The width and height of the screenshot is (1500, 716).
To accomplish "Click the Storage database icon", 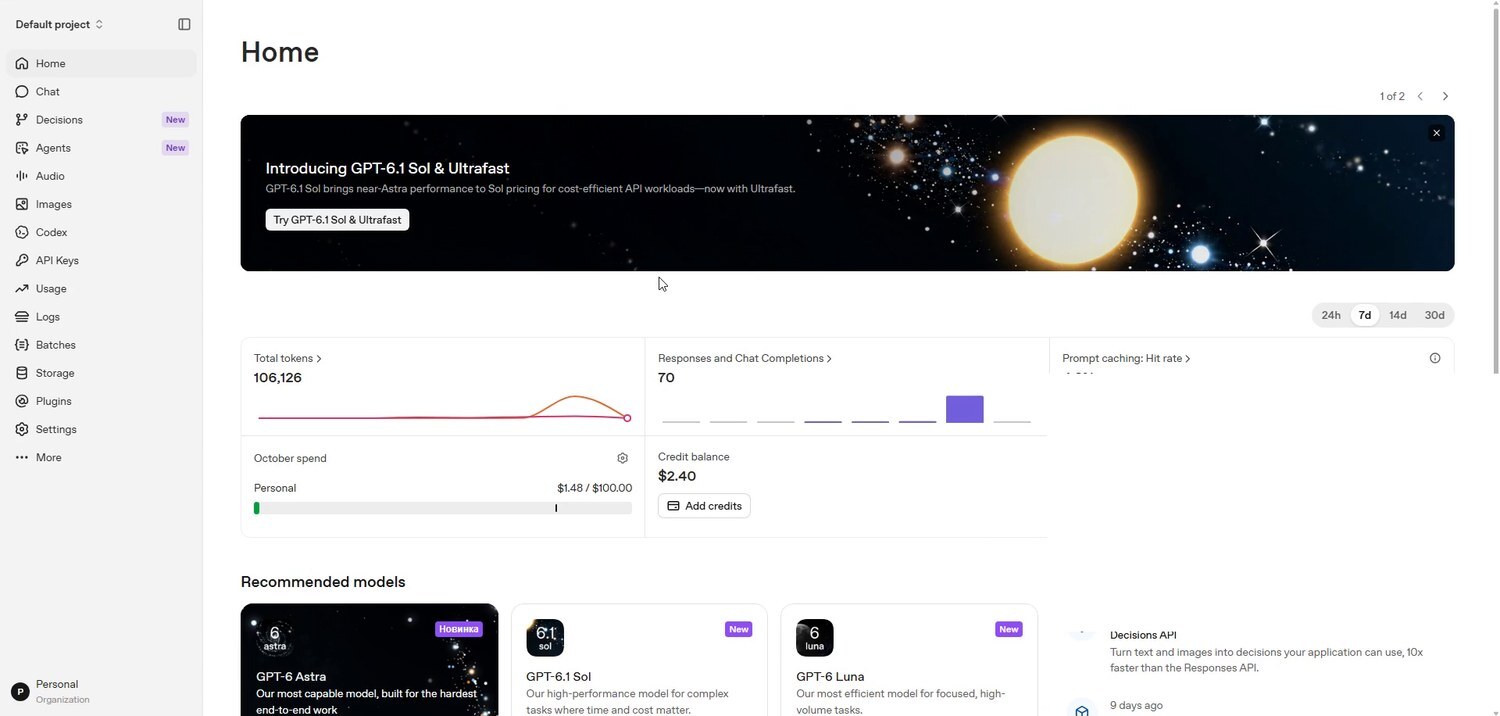I will click(x=22, y=372).
